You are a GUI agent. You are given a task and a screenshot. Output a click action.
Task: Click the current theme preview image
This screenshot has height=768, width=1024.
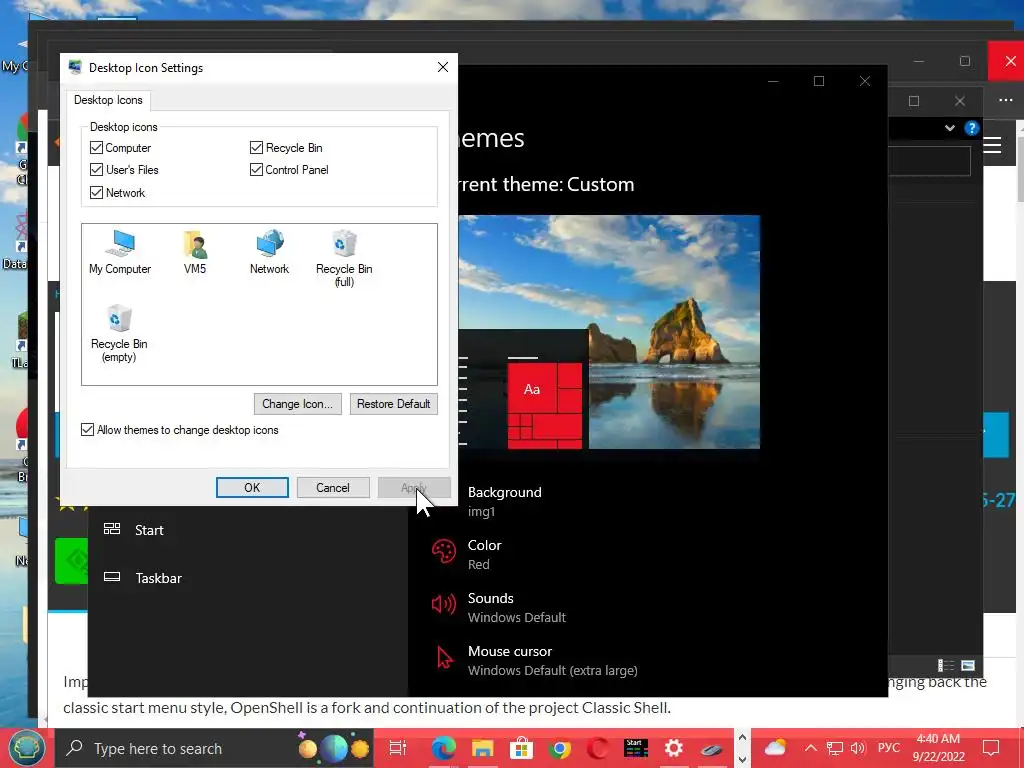[609, 332]
